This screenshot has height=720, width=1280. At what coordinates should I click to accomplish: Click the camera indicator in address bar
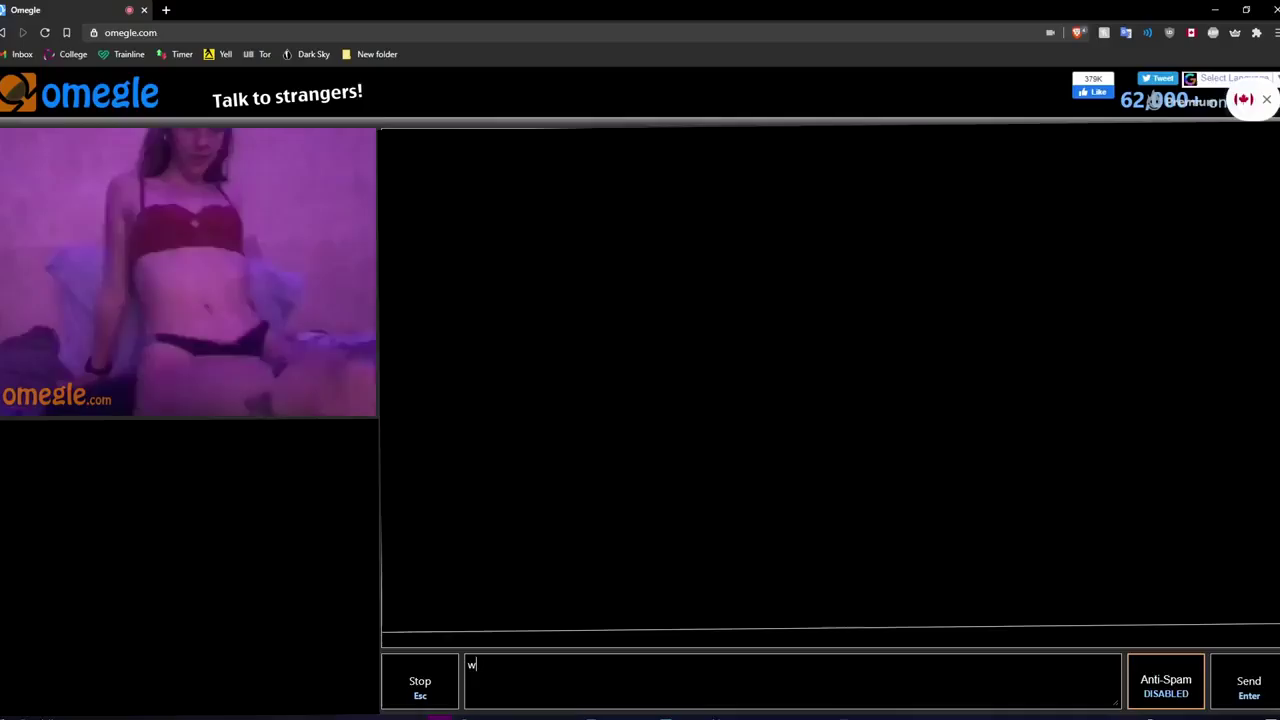[1050, 33]
